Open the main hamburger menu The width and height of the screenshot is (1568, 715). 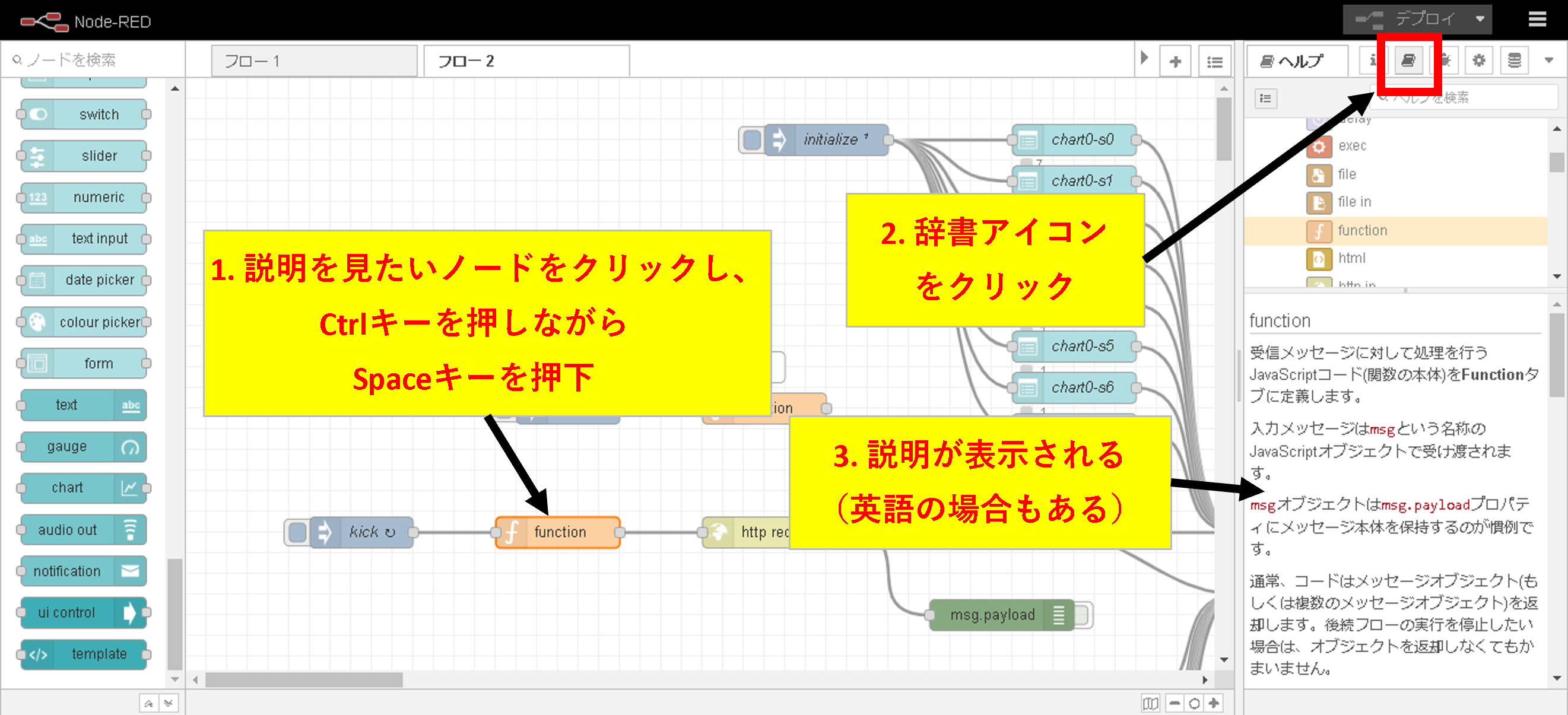[1538, 20]
